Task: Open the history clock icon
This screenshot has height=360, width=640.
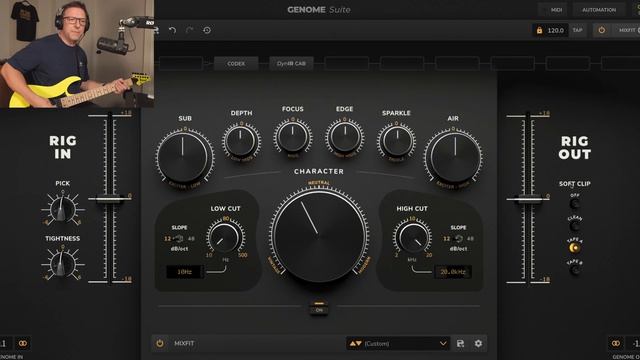Action: (x=207, y=30)
